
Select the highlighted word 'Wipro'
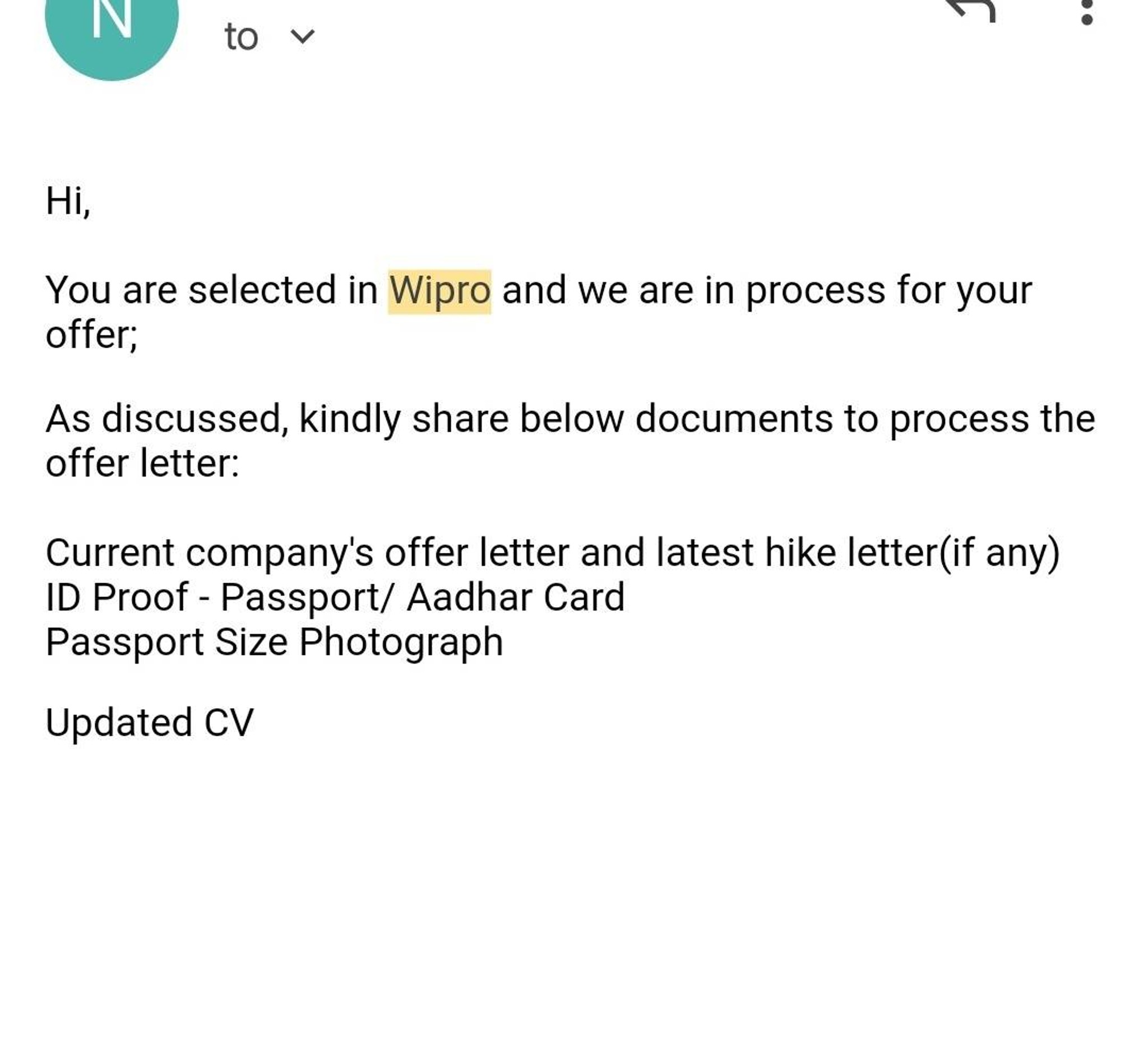pyautogui.click(x=441, y=291)
